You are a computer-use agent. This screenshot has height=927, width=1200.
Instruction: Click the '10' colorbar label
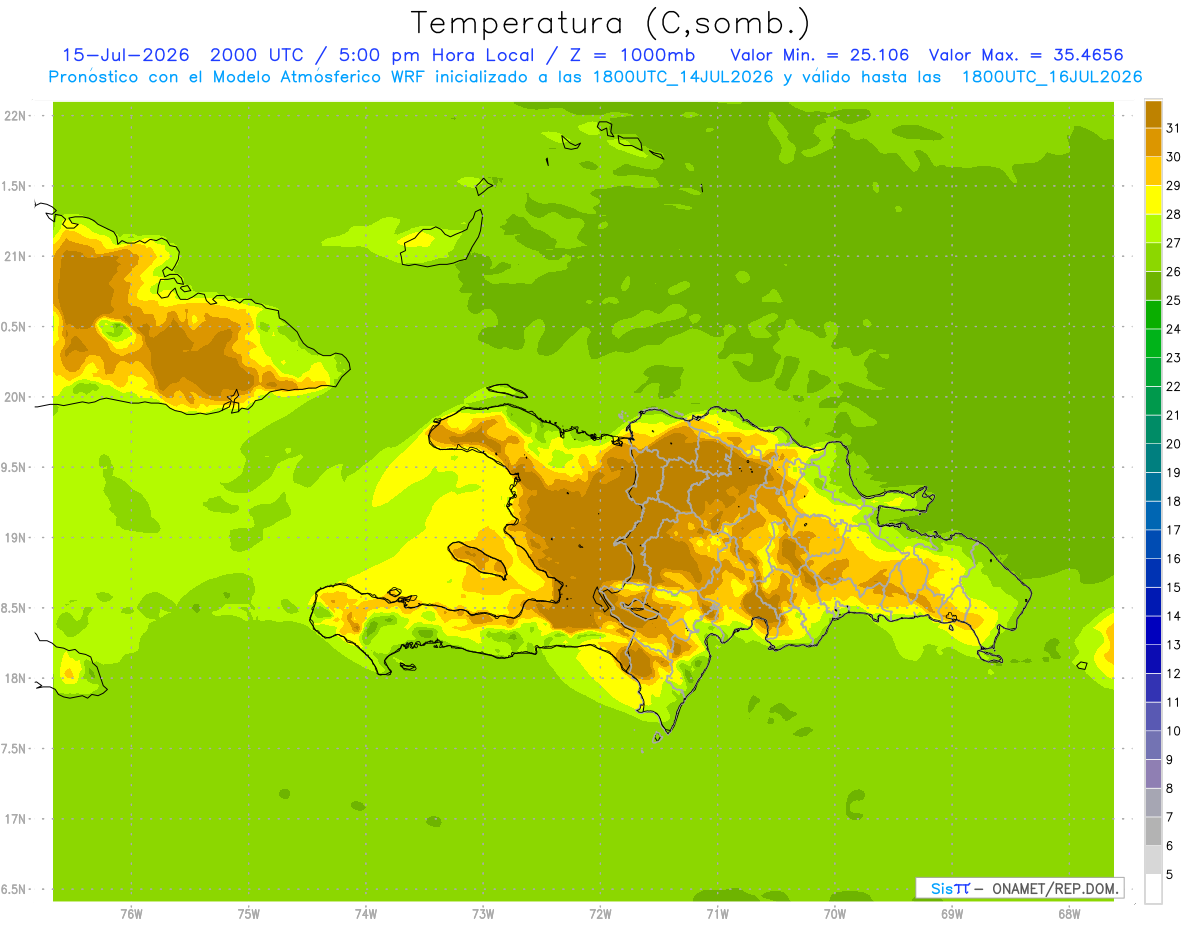(1173, 731)
